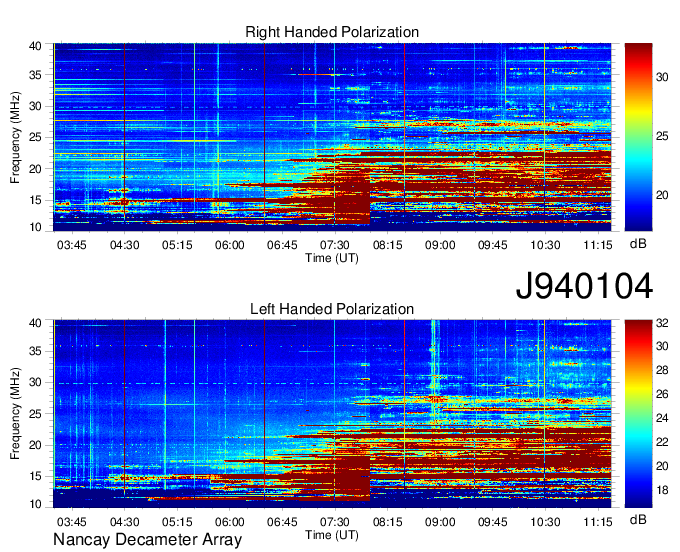Image resolution: width=680 pixels, height=552 pixels.
Task: Click the Left Handed Polarization title
Action: [332, 309]
